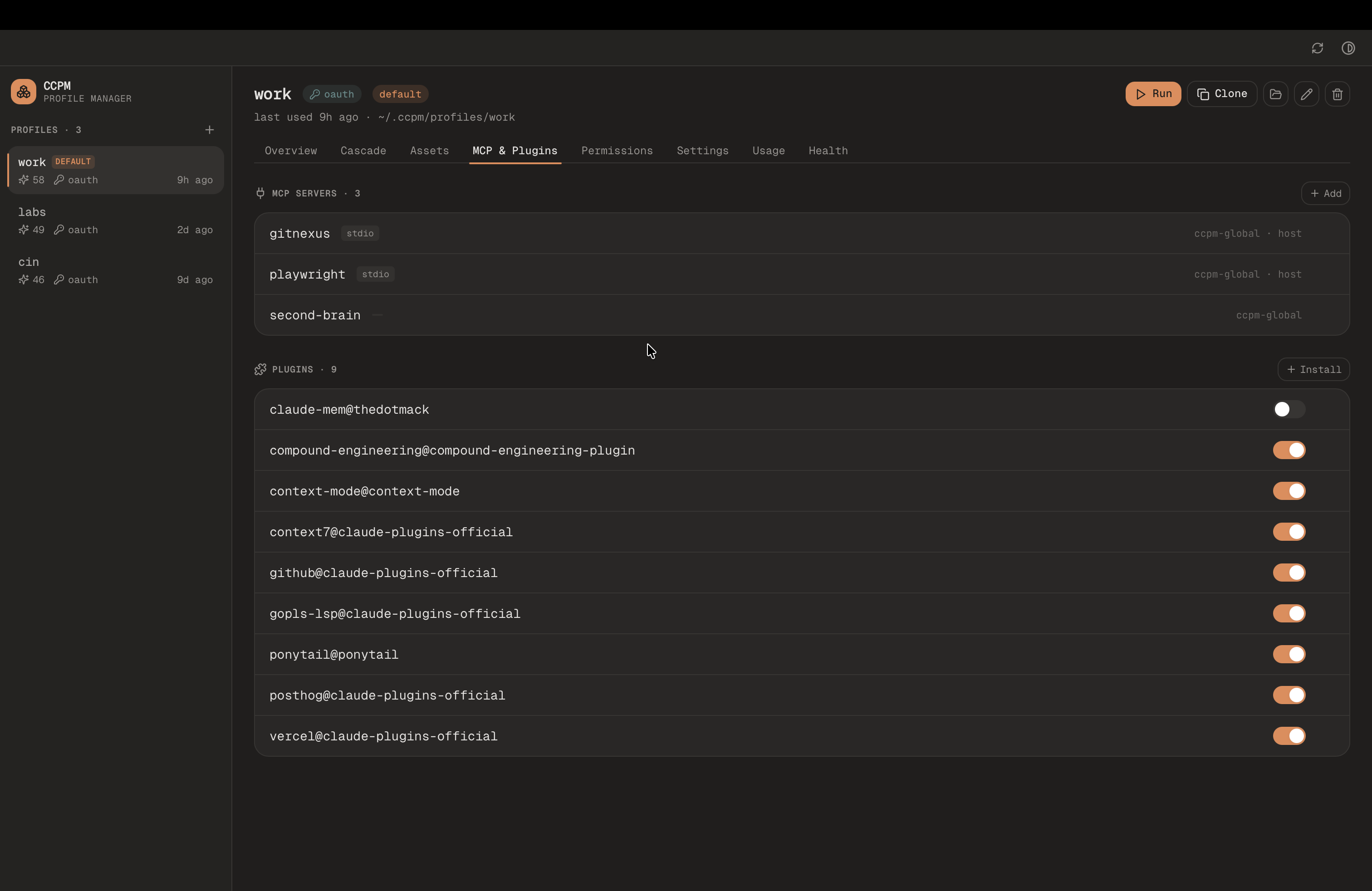This screenshot has height=891, width=1372.
Task: Click ccpm-global label on second-brain row
Action: [x=1268, y=315]
